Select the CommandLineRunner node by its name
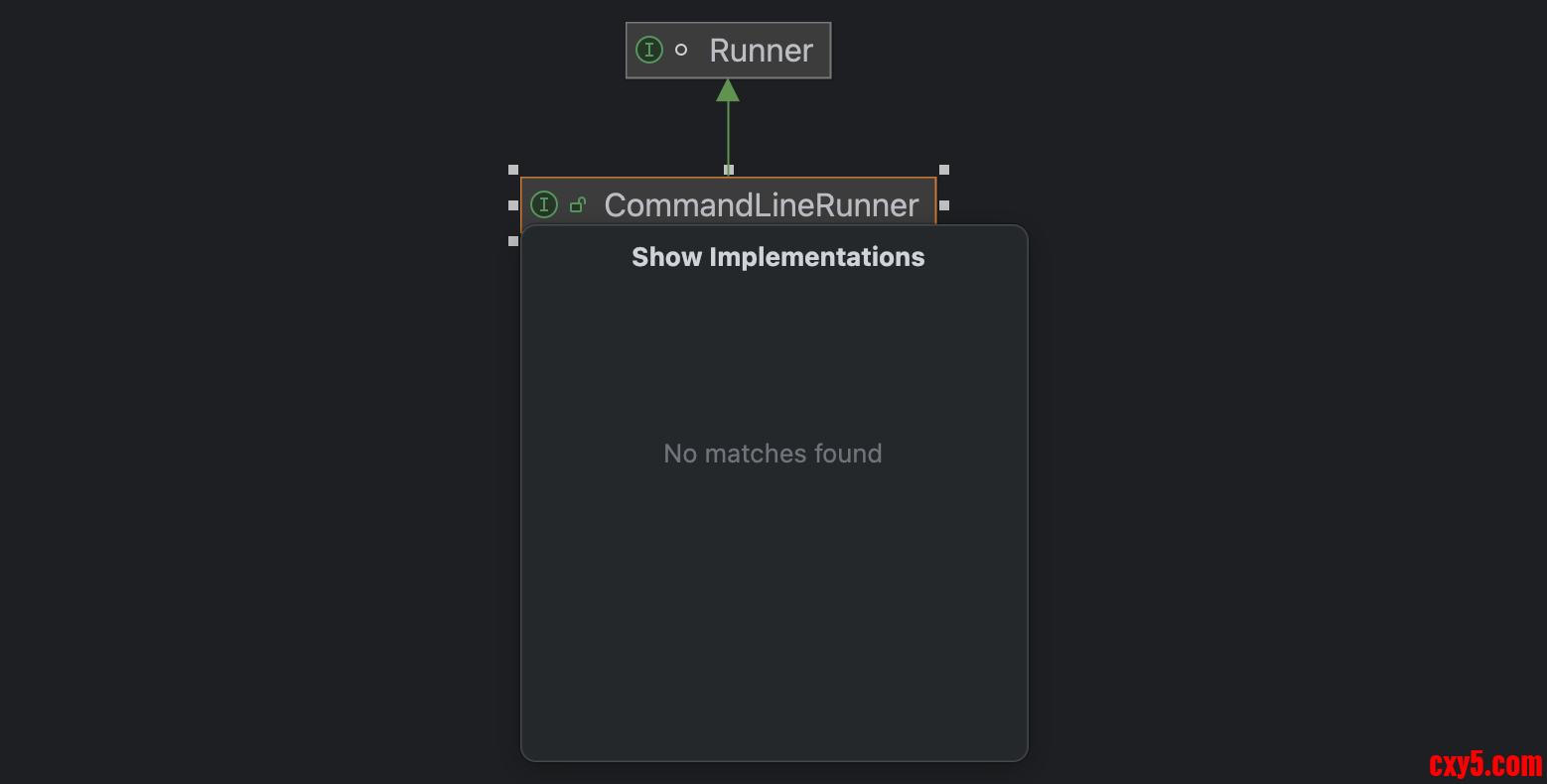Image resolution: width=1547 pixels, height=784 pixels. (x=762, y=205)
